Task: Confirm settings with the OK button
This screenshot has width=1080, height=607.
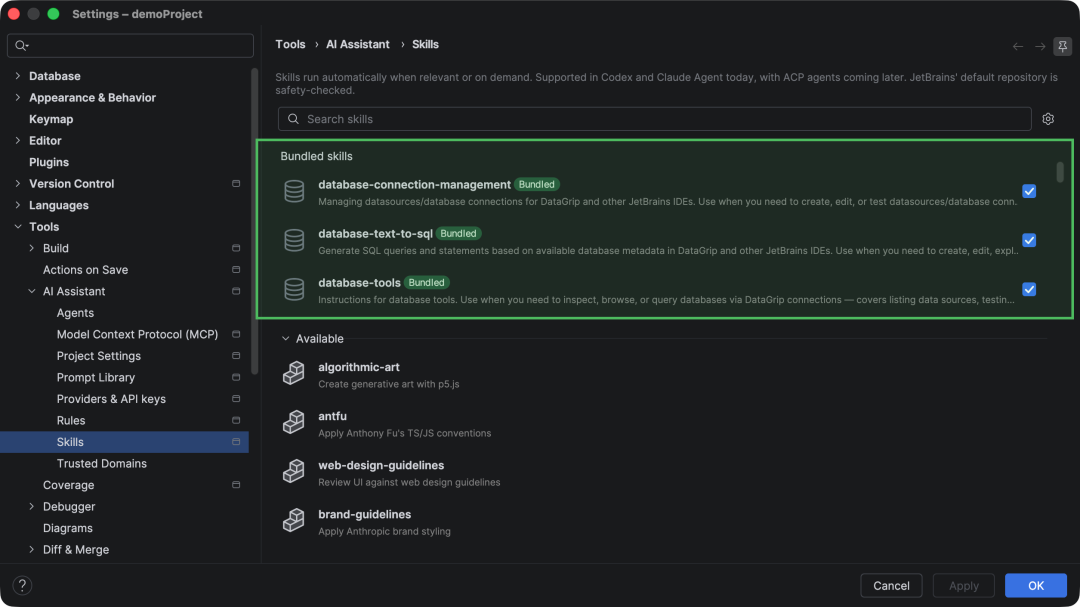Action: click(1036, 586)
